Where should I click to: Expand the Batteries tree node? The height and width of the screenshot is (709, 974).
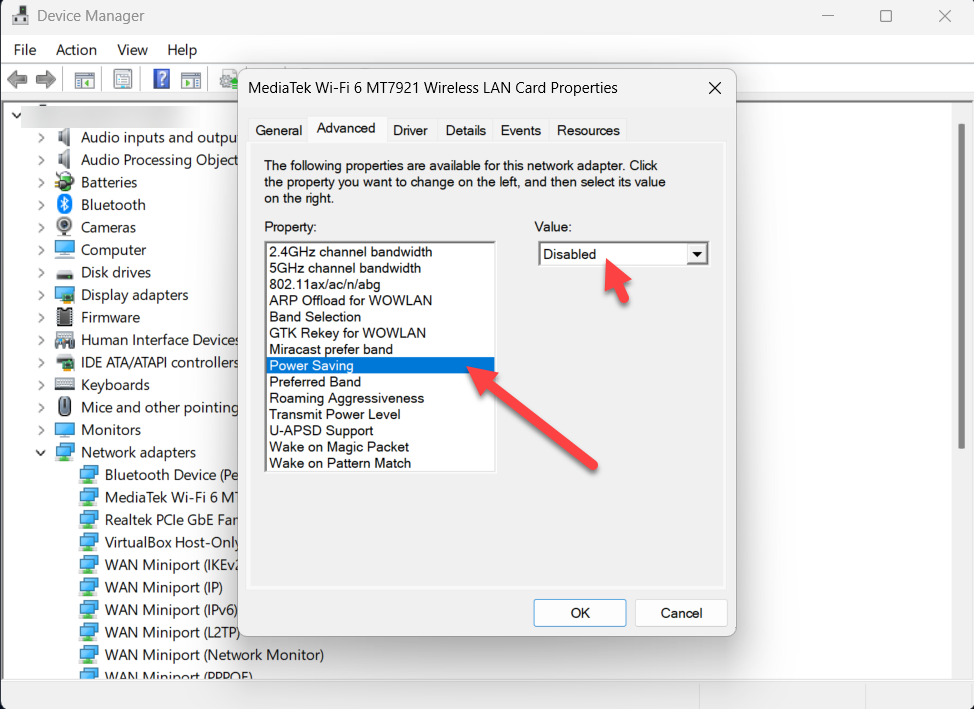(x=41, y=182)
